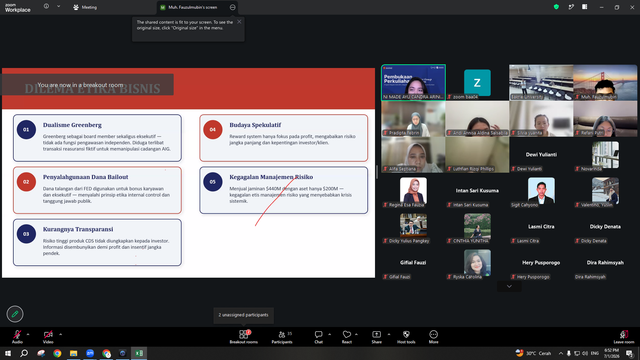Expand share options arrow beside Share
Viewport: 640px width, 360px height.
[388, 334]
